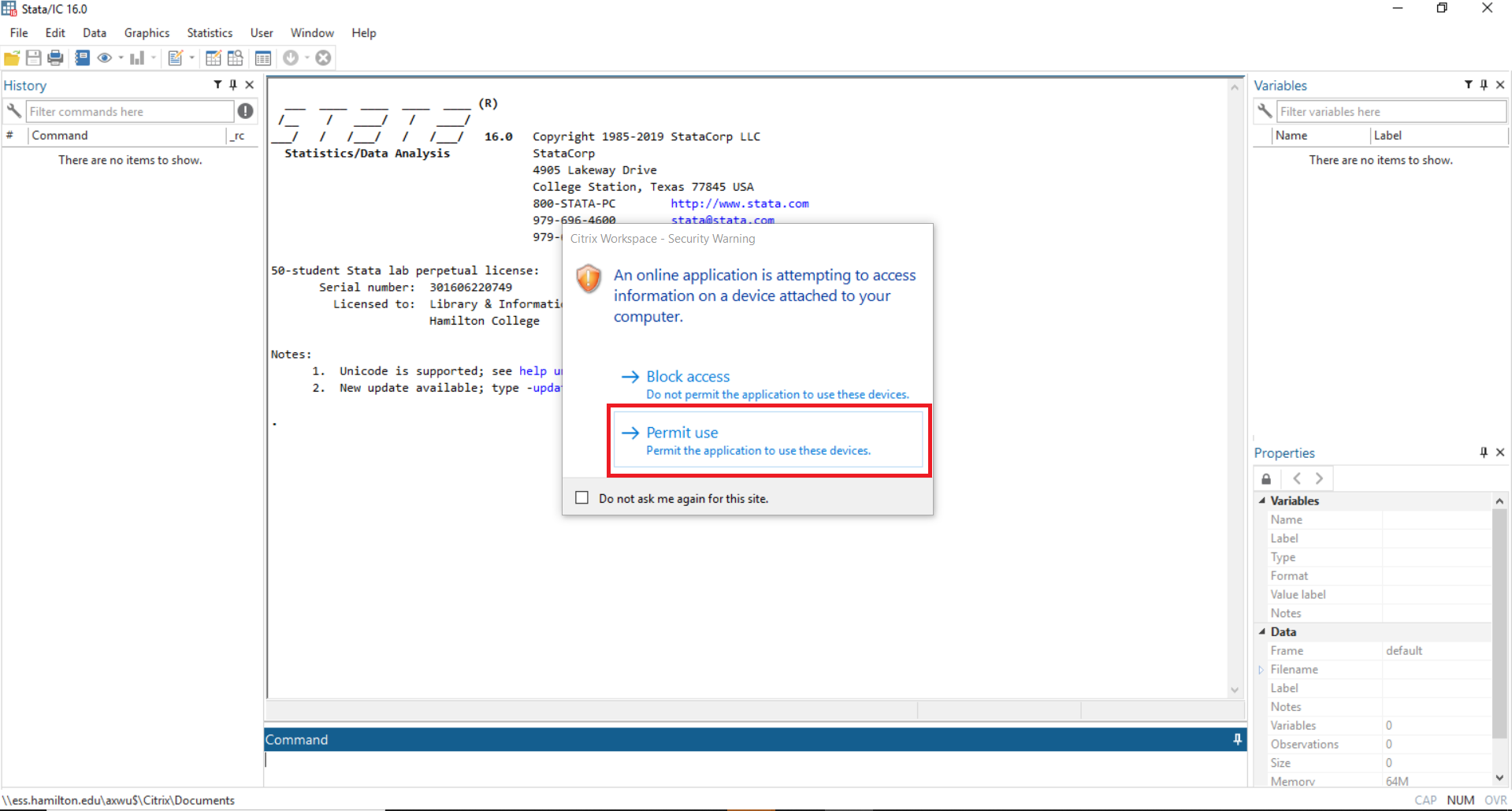
Task: Open the Edit menu
Action: (x=55, y=33)
